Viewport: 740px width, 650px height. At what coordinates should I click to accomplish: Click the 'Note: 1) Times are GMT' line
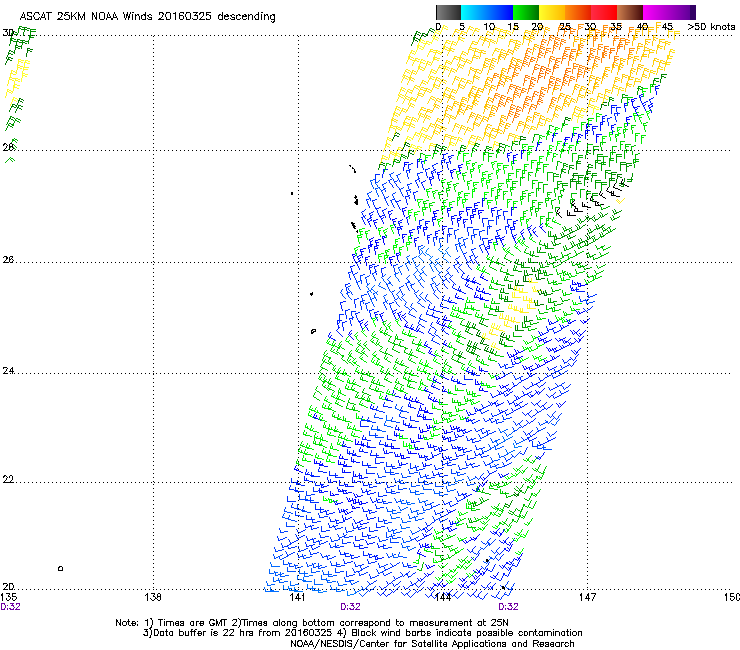(x=311, y=623)
